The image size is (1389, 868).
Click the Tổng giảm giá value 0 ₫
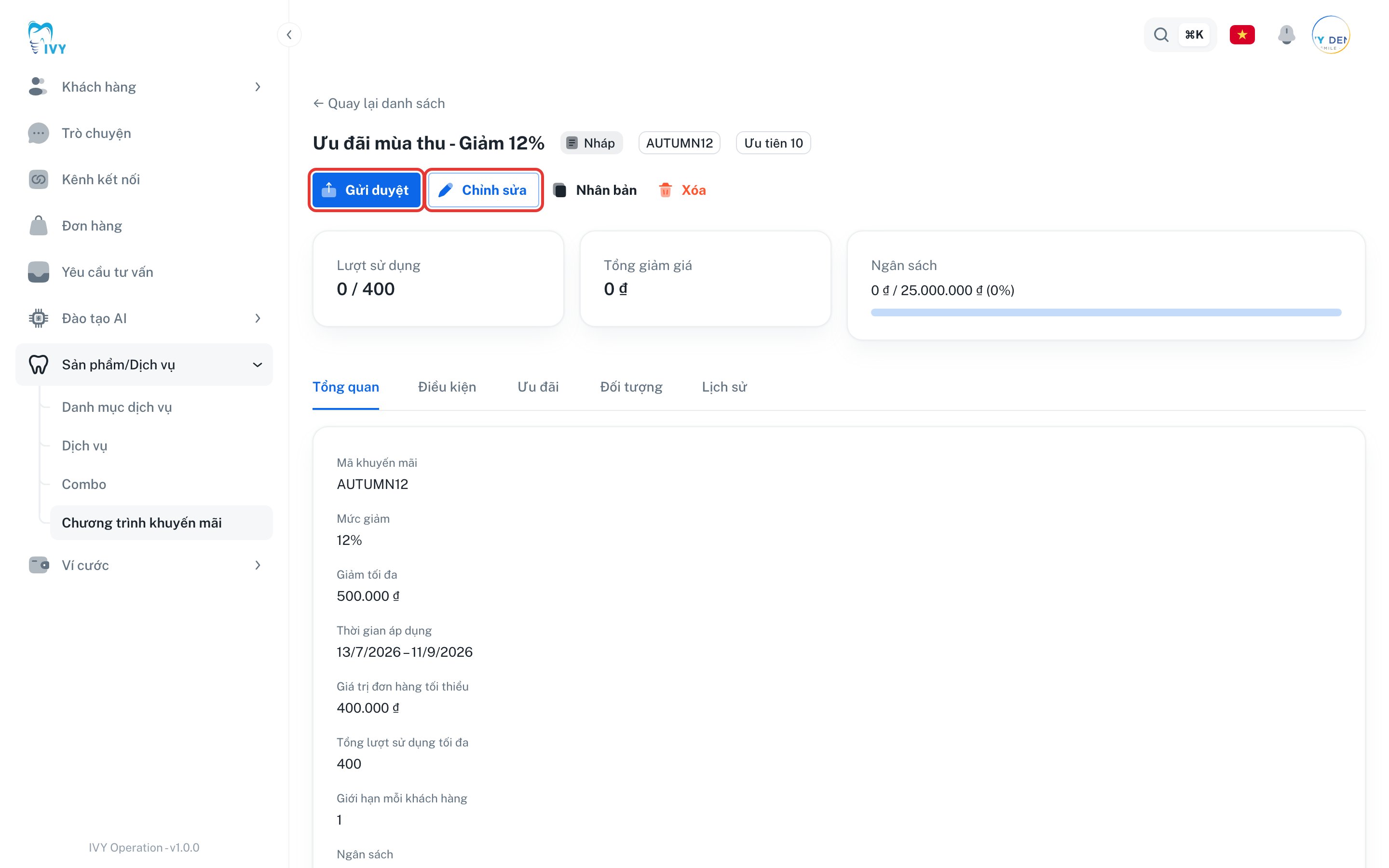click(615, 289)
